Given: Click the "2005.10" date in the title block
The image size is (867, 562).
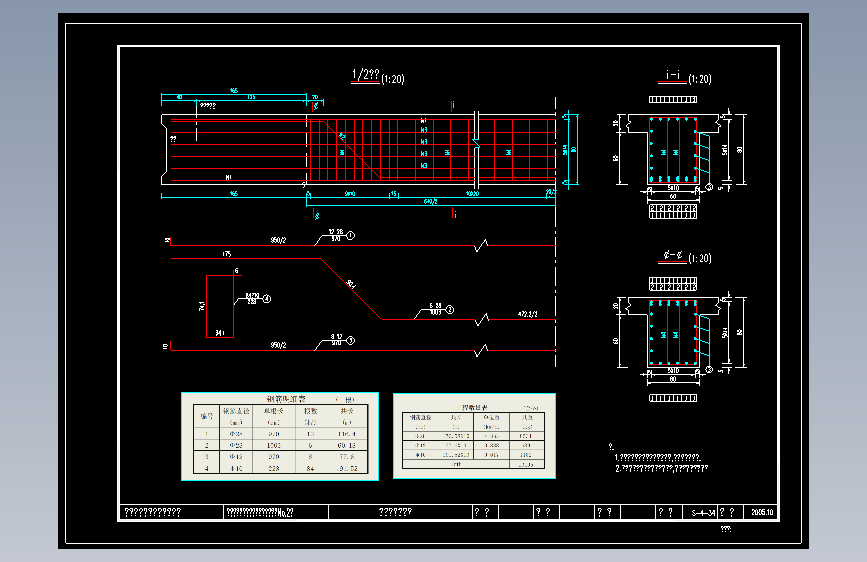Looking at the screenshot, I should pyautogui.click(x=762, y=512).
